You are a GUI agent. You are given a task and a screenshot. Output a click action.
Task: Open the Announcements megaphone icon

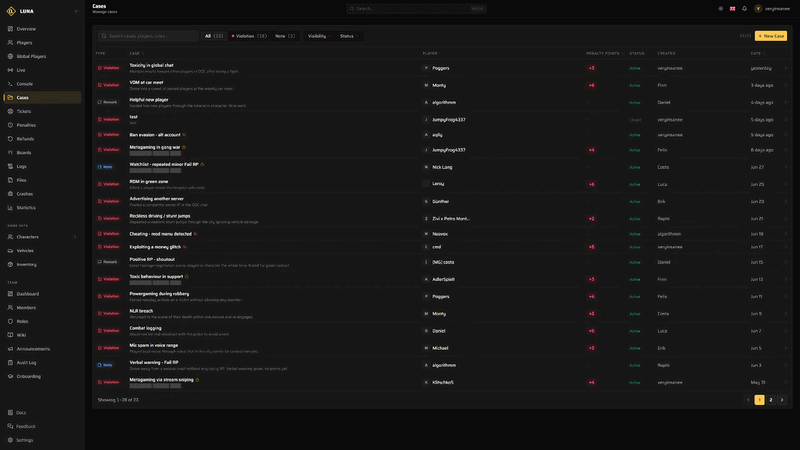(x=10, y=349)
